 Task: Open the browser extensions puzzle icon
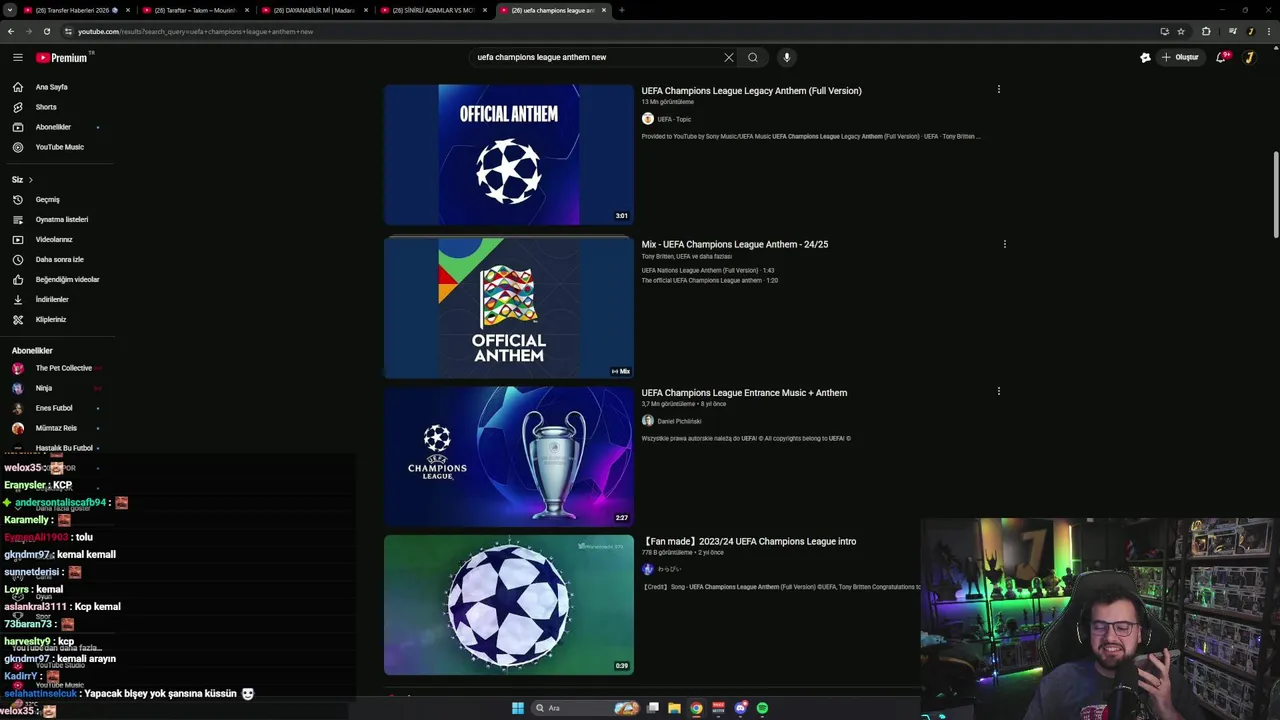pos(1206,31)
